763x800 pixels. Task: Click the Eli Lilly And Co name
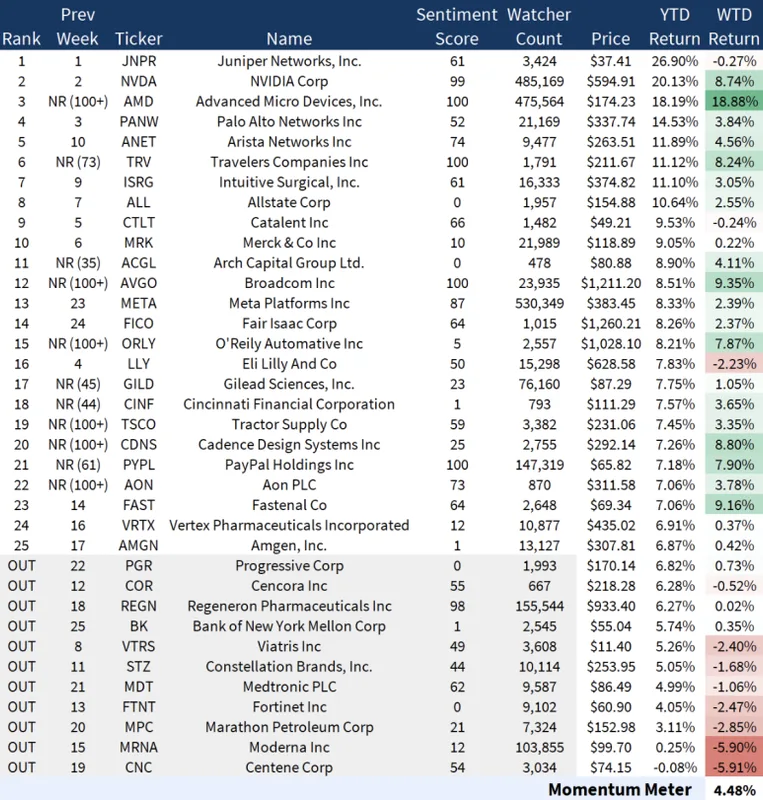tap(289, 363)
